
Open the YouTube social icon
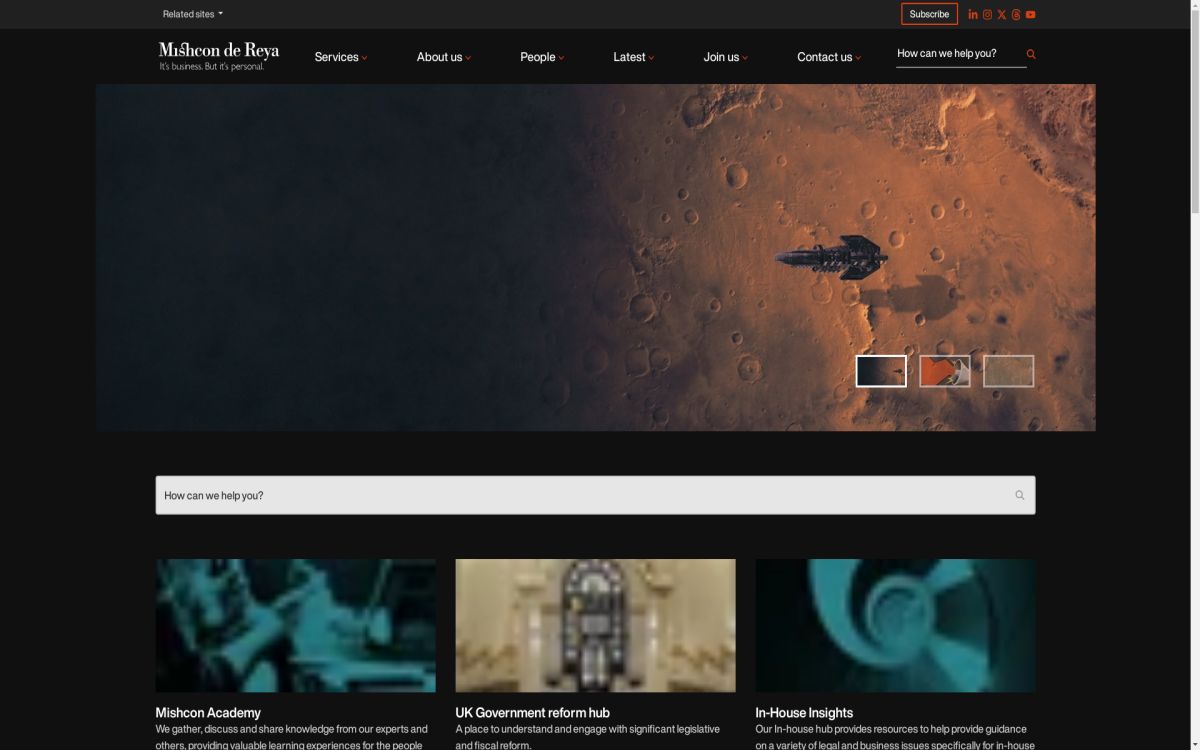[1030, 14]
